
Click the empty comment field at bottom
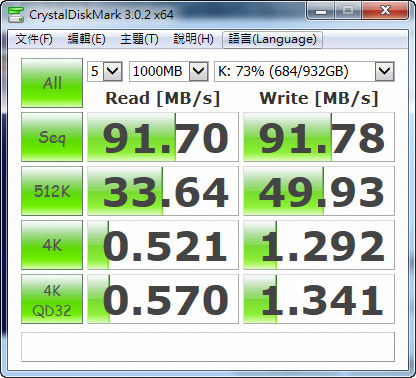coord(208,347)
